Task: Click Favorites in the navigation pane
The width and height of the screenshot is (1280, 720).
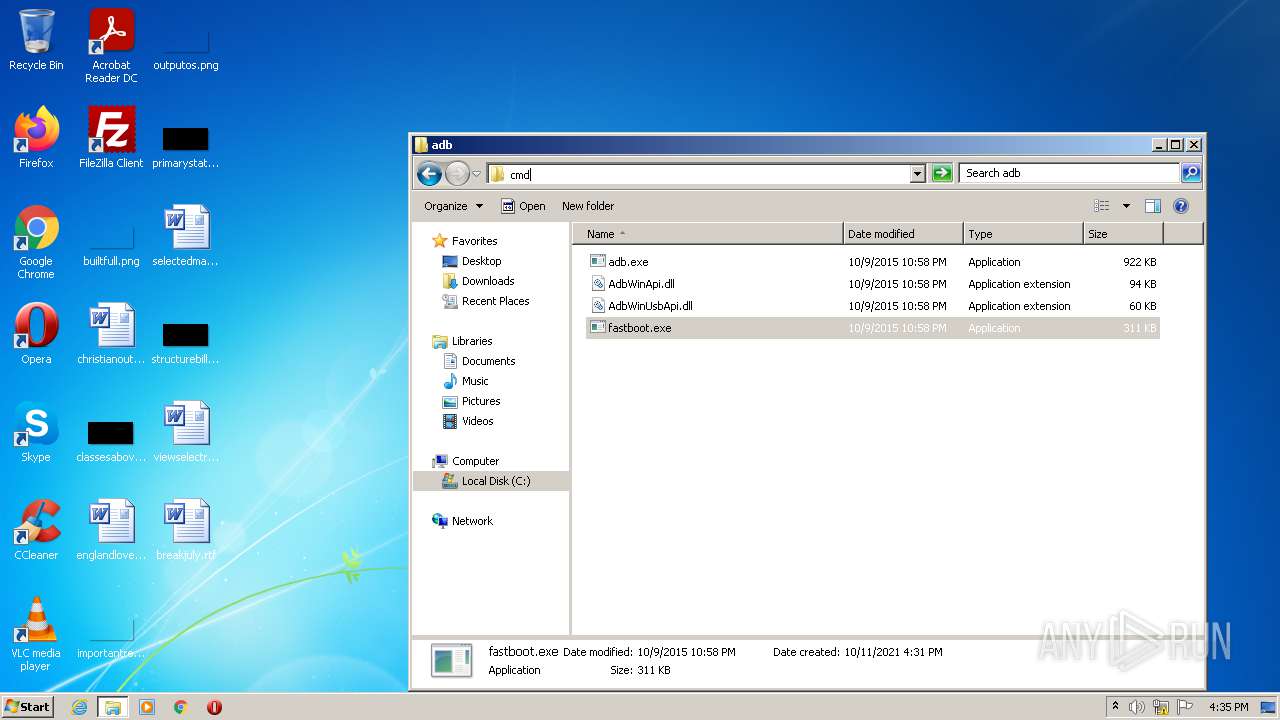Action: (x=474, y=241)
